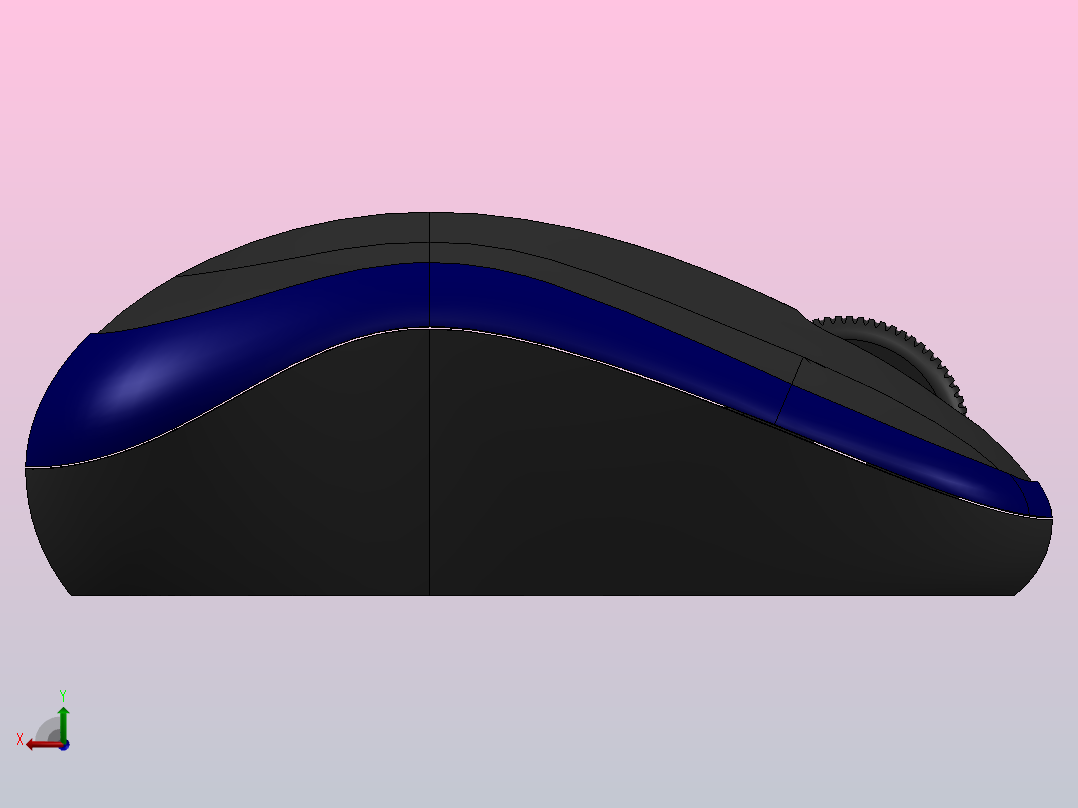Viewport: 1078px width, 808px height.
Task: Click the red X axis arrow in triad
Action: coord(43,745)
